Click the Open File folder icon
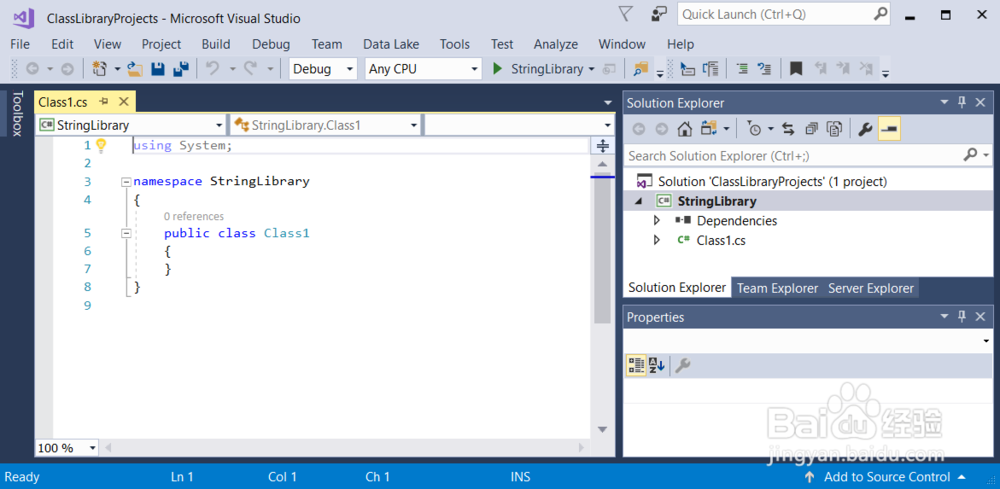This screenshot has height=489, width=1000. 135,68
